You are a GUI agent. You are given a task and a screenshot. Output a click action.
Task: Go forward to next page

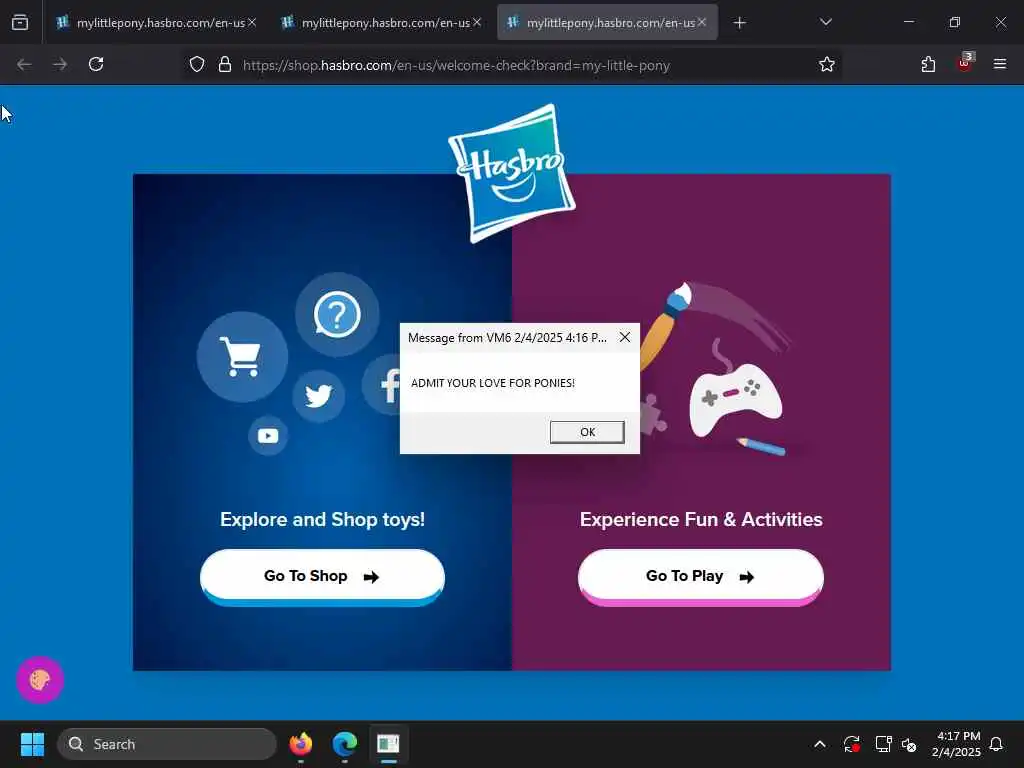point(60,64)
